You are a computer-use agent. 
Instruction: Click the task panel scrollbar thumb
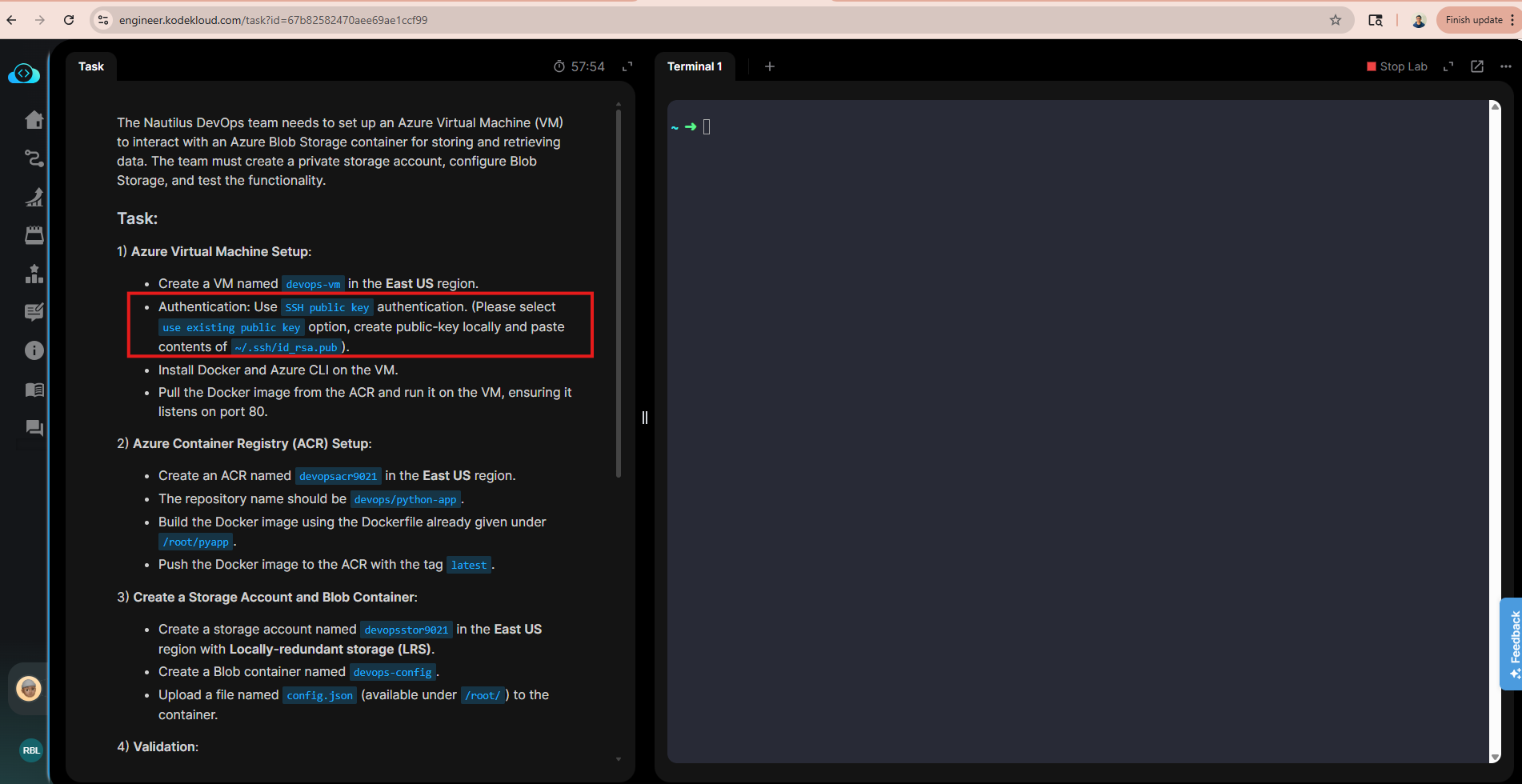pos(619,293)
